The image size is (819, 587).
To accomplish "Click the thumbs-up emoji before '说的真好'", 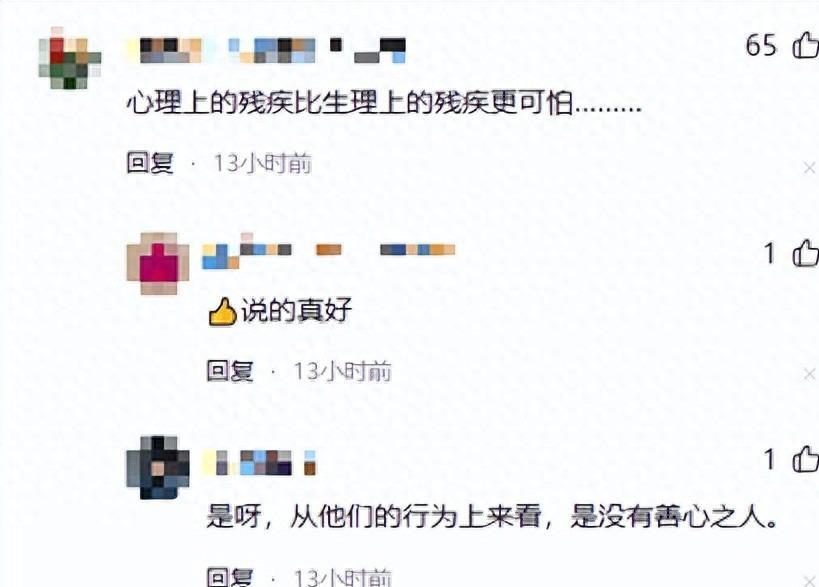I will [223, 311].
